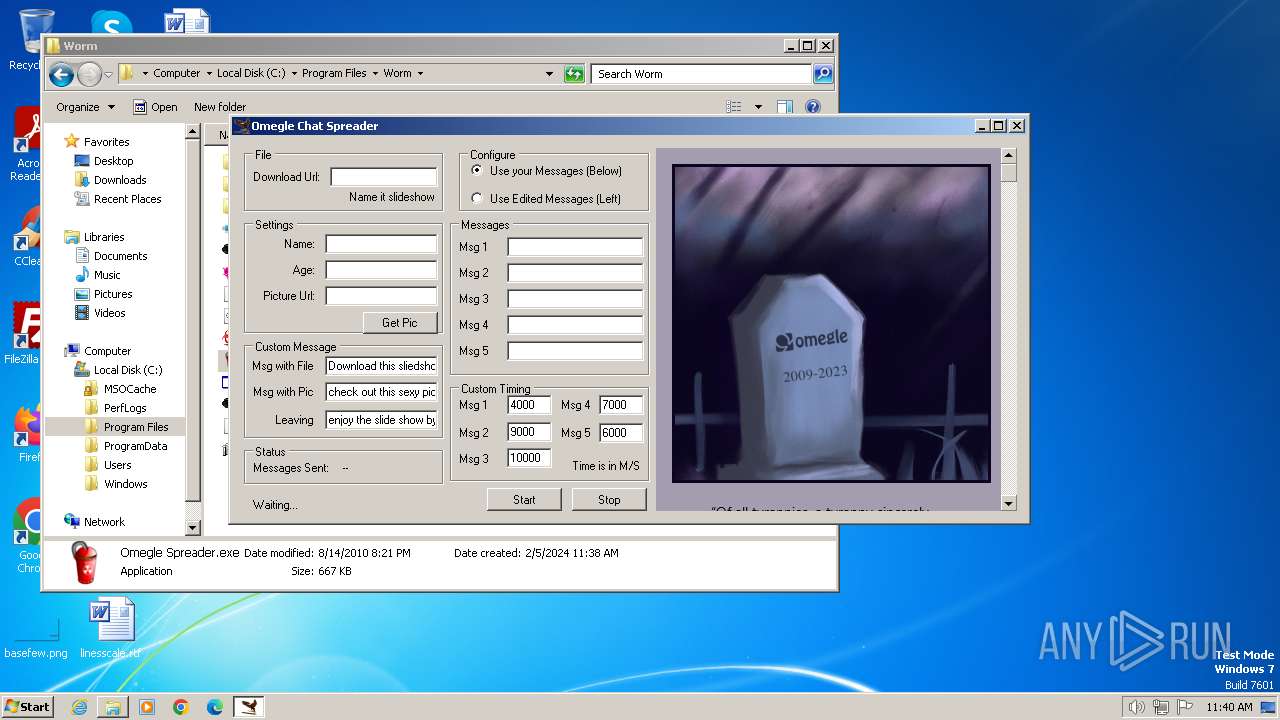Open address bar history dropdown

(x=549, y=73)
